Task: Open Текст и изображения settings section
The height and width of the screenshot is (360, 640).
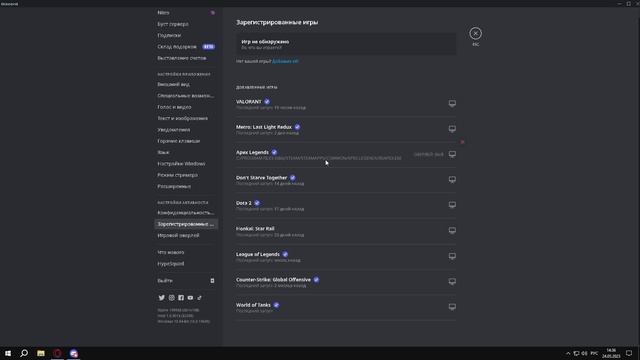Action: 186,118
